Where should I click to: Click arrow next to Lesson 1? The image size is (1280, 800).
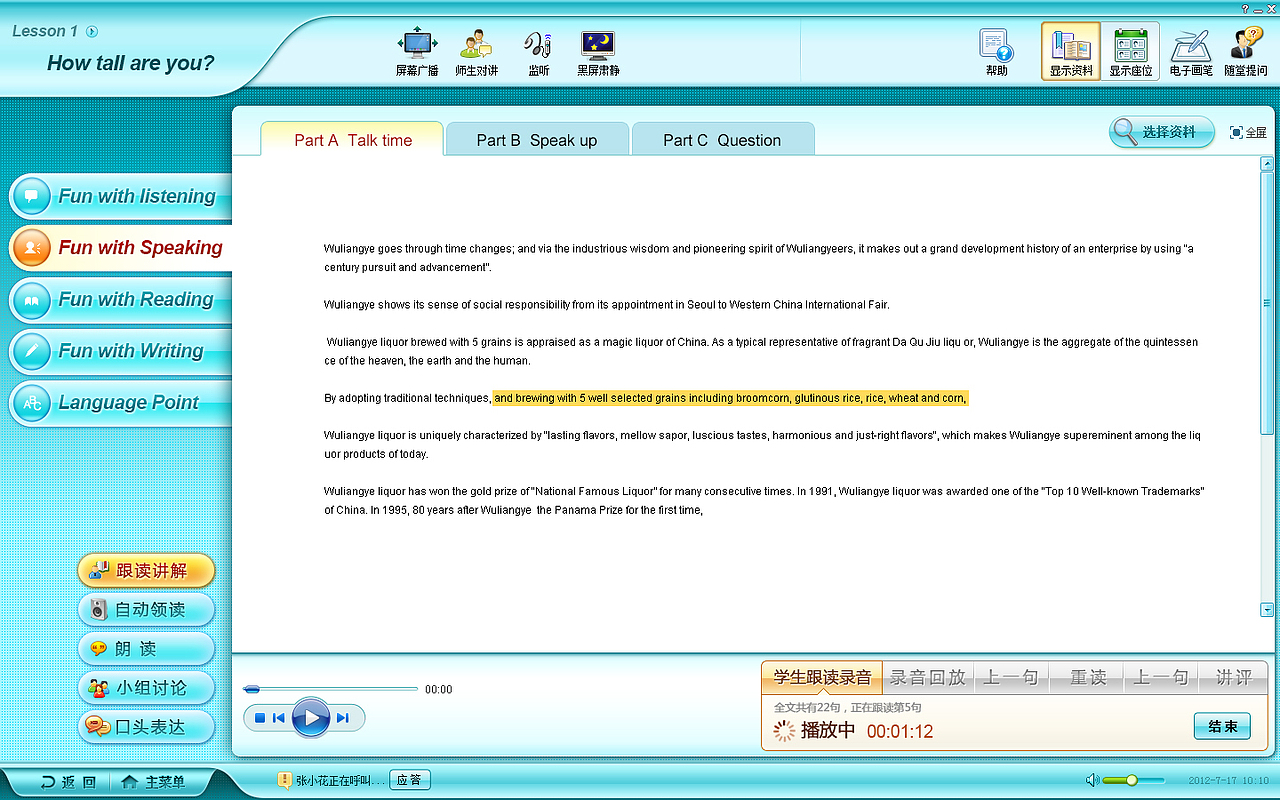tap(92, 31)
